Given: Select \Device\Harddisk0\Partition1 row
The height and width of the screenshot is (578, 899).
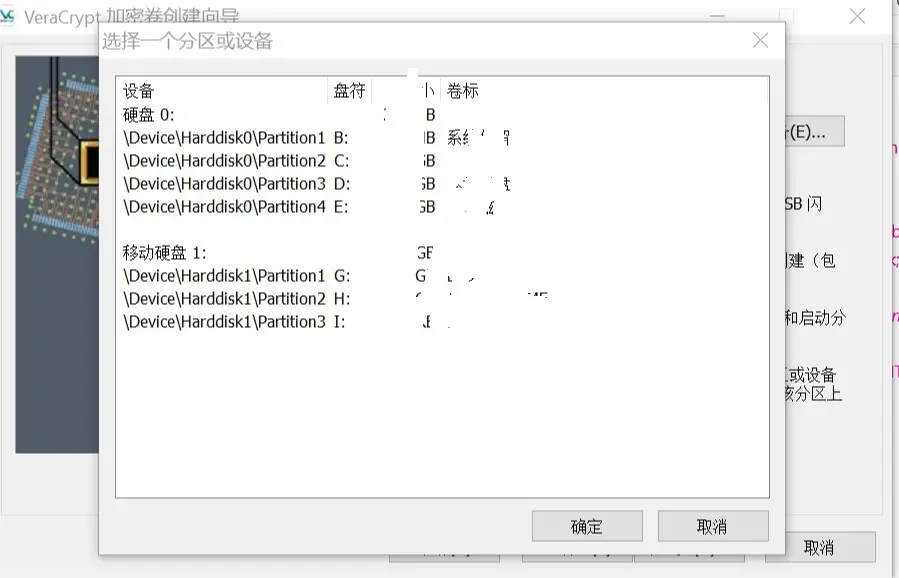Looking at the screenshot, I should coord(442,138).
